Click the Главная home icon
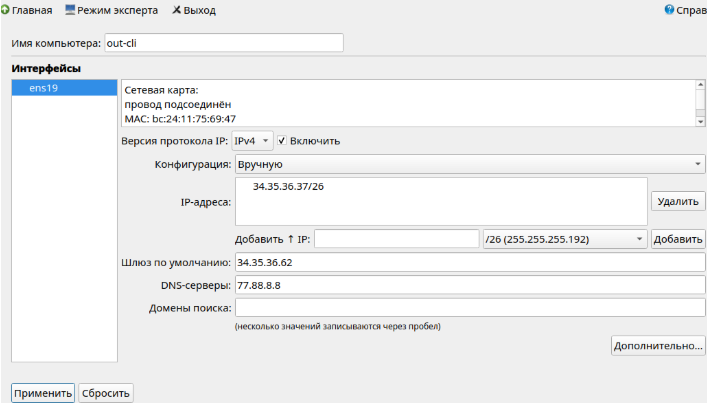Screen dimensions: 707x403 pyautogui.click(x=5, y=10)
